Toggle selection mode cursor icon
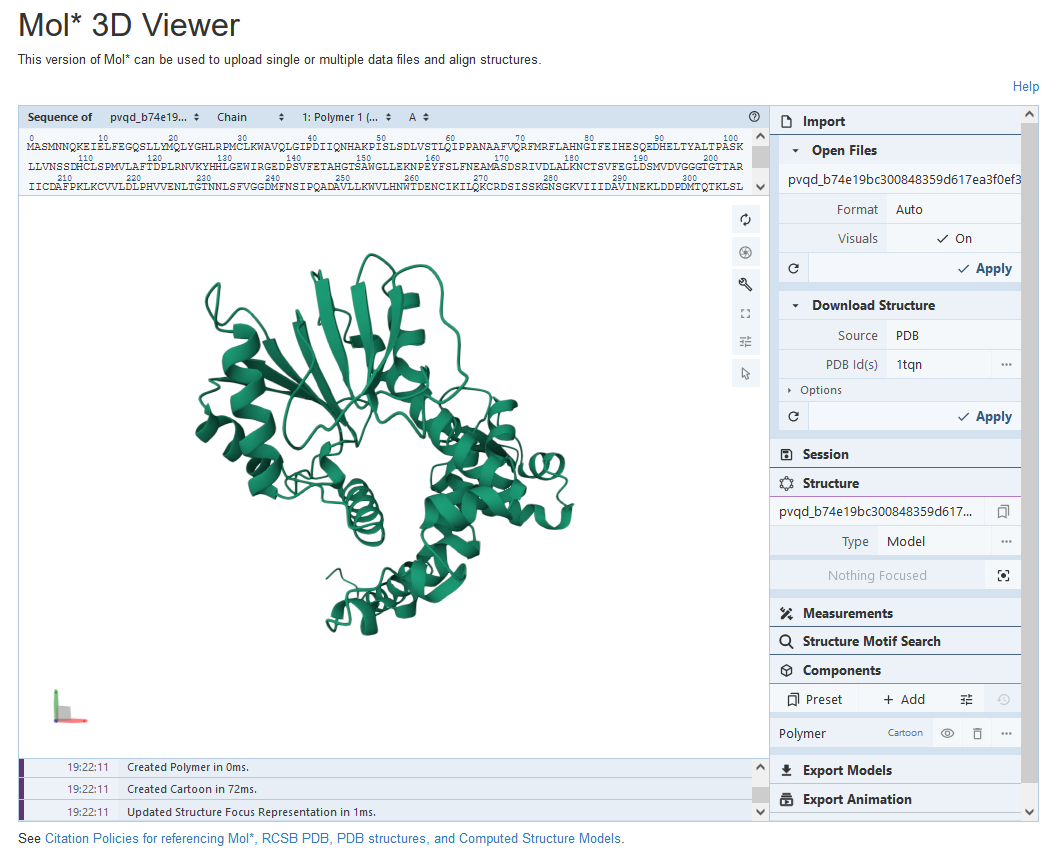The height and width of the screenshot is (851, 1056). (x=745, y=373)
